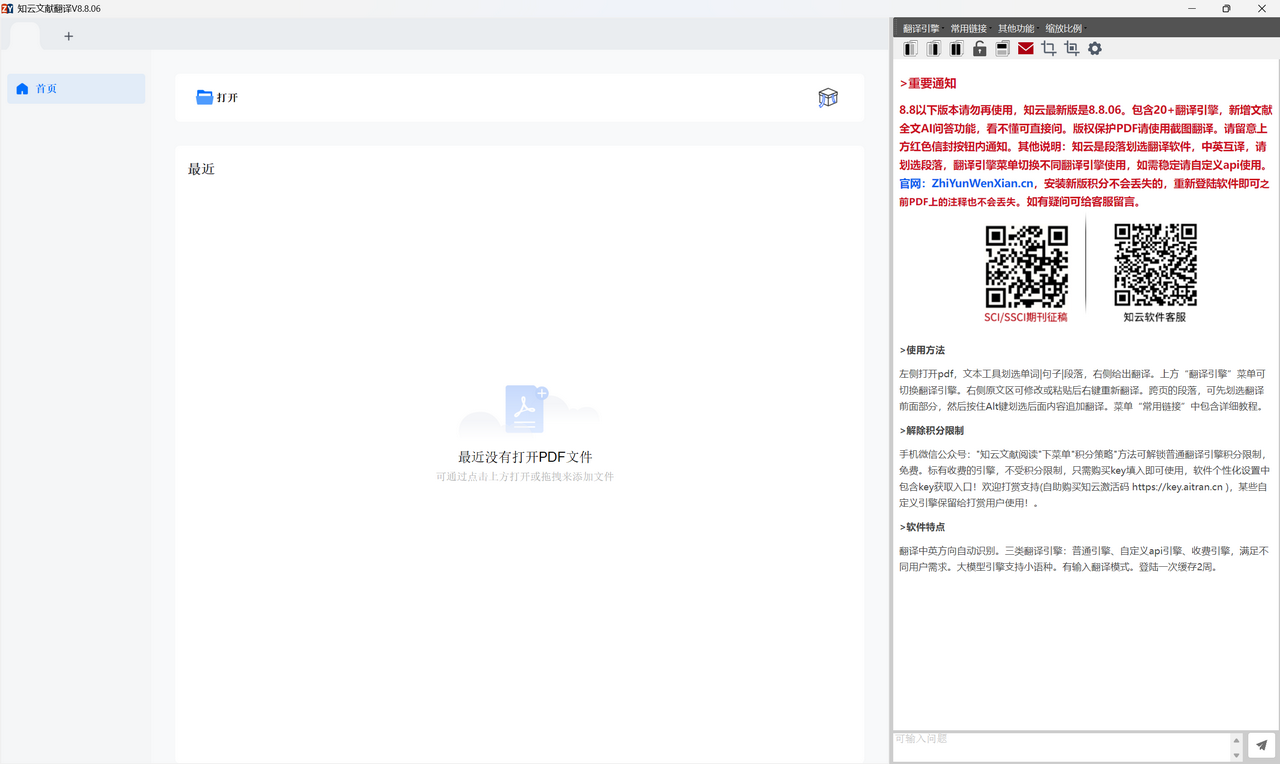Click the red envelope notification icon

coord(1025,49)
